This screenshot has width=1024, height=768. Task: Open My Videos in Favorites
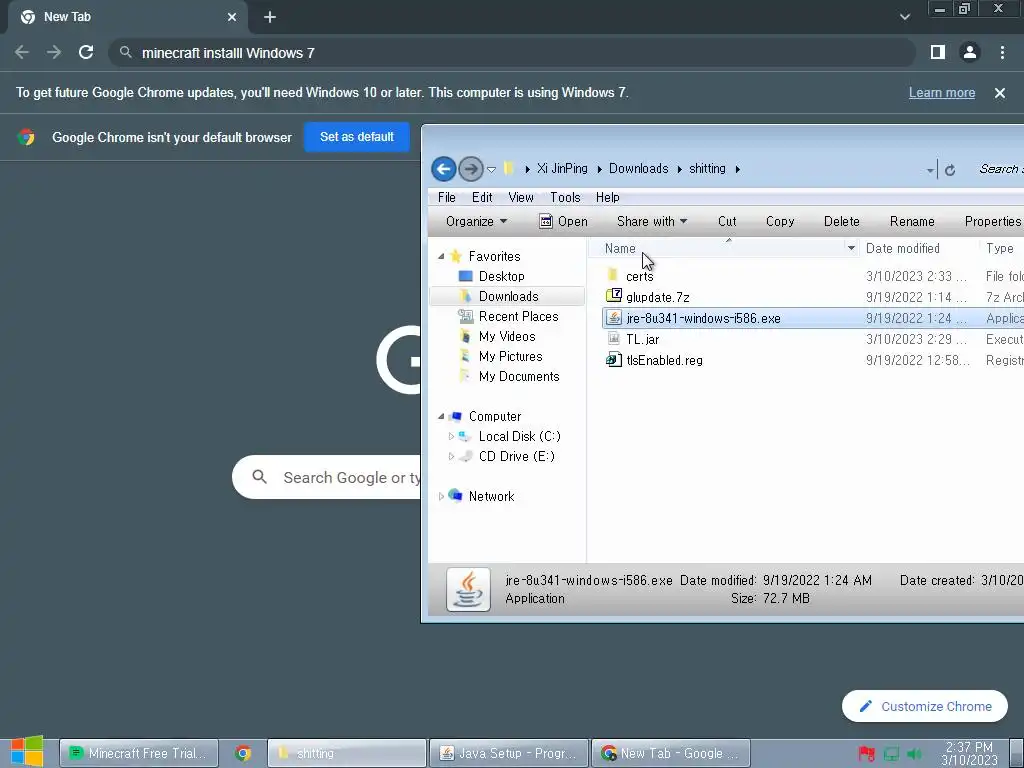point(507,336)
